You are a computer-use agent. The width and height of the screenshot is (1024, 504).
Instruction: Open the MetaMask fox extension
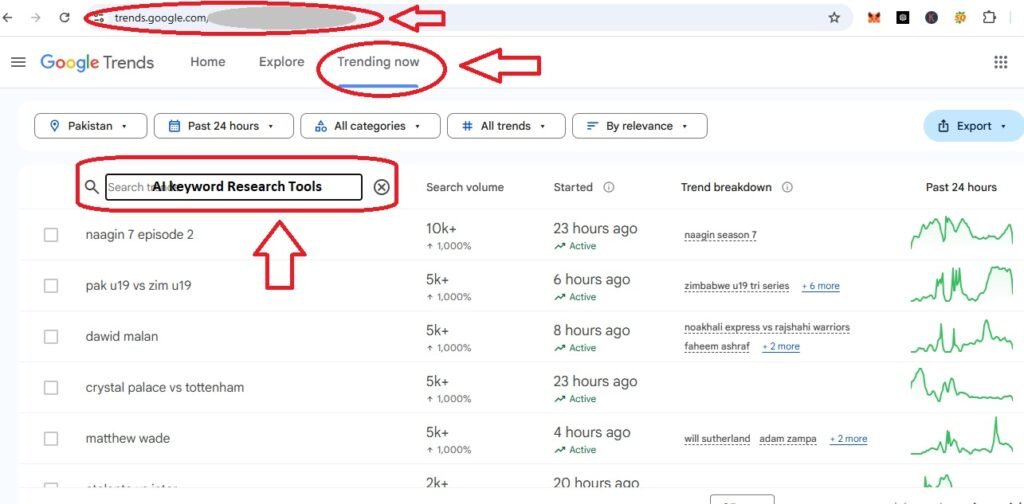[874, 18]
